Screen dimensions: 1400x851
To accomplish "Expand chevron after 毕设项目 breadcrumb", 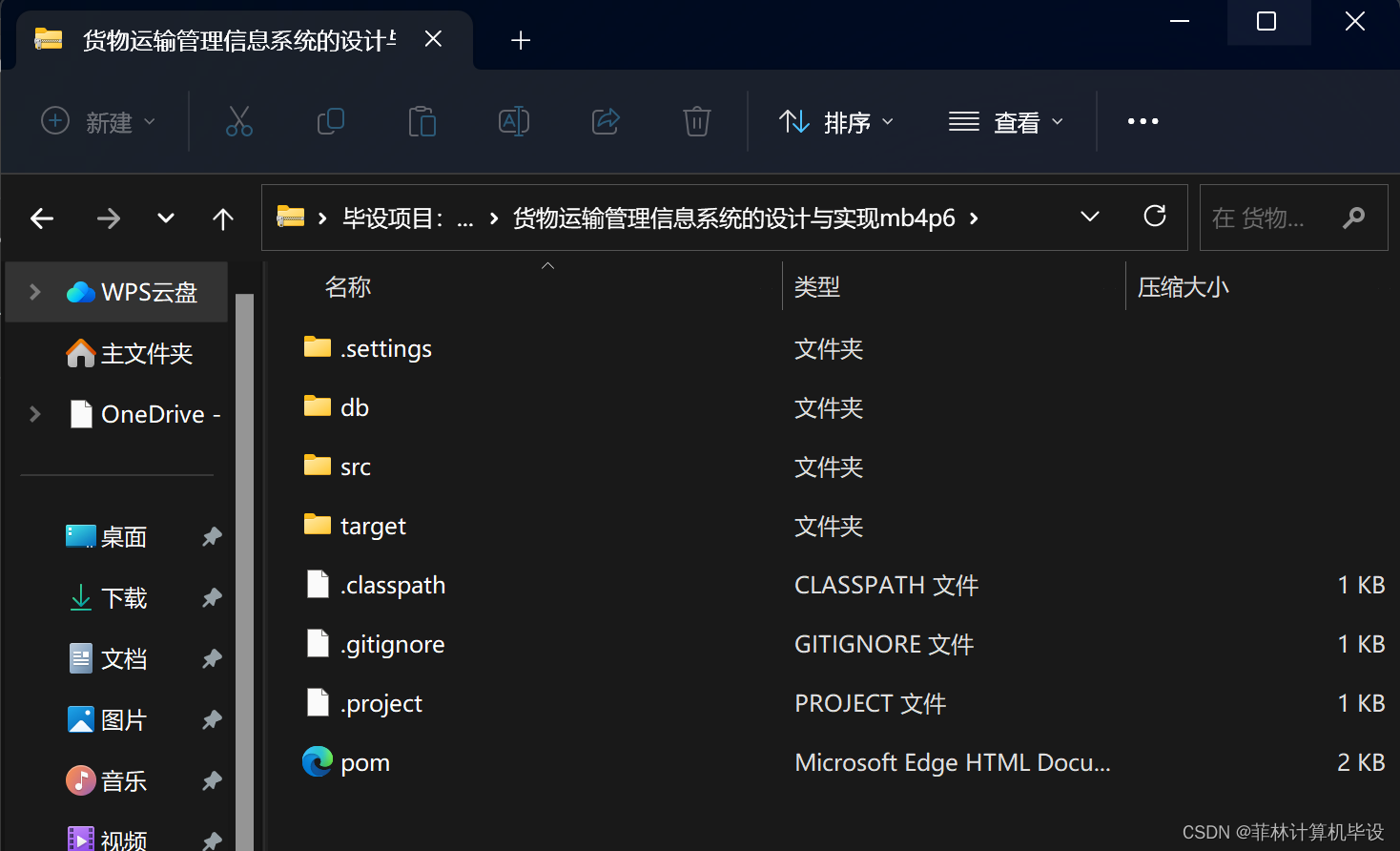I will (x=494, y=218).
